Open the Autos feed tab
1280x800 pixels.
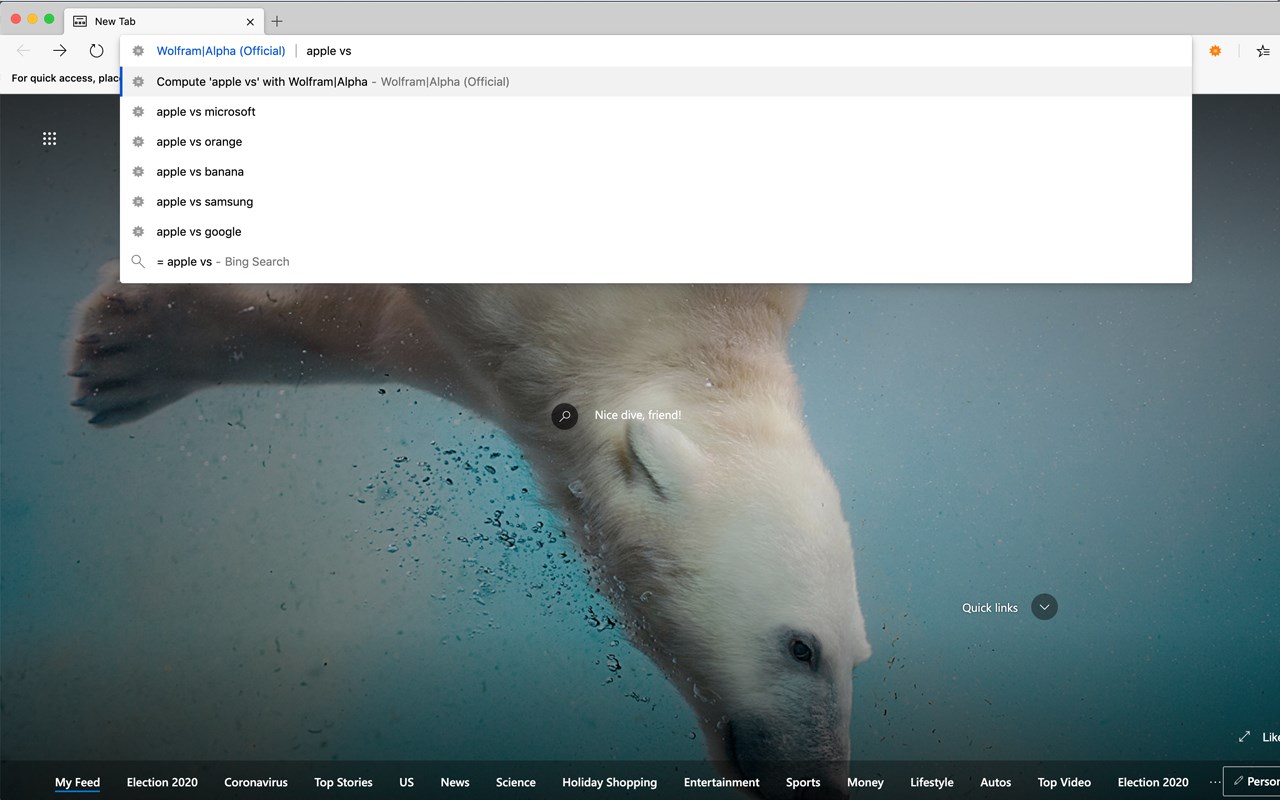pyautogui.click(x=996, y=782)
